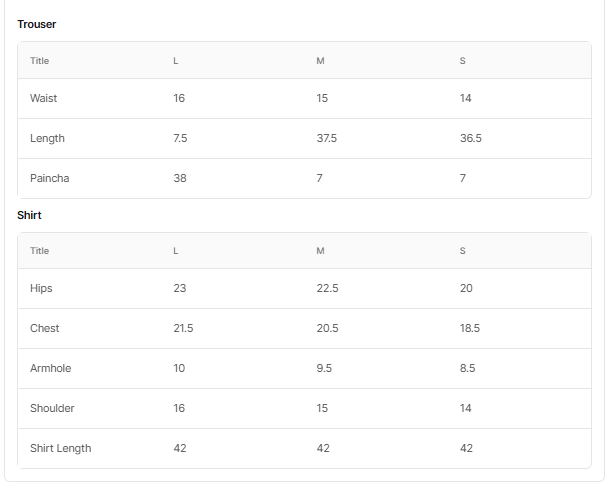Click the M column header in Trouser table
The width and height of the screenshot is (613, 486).
point(320,61)
